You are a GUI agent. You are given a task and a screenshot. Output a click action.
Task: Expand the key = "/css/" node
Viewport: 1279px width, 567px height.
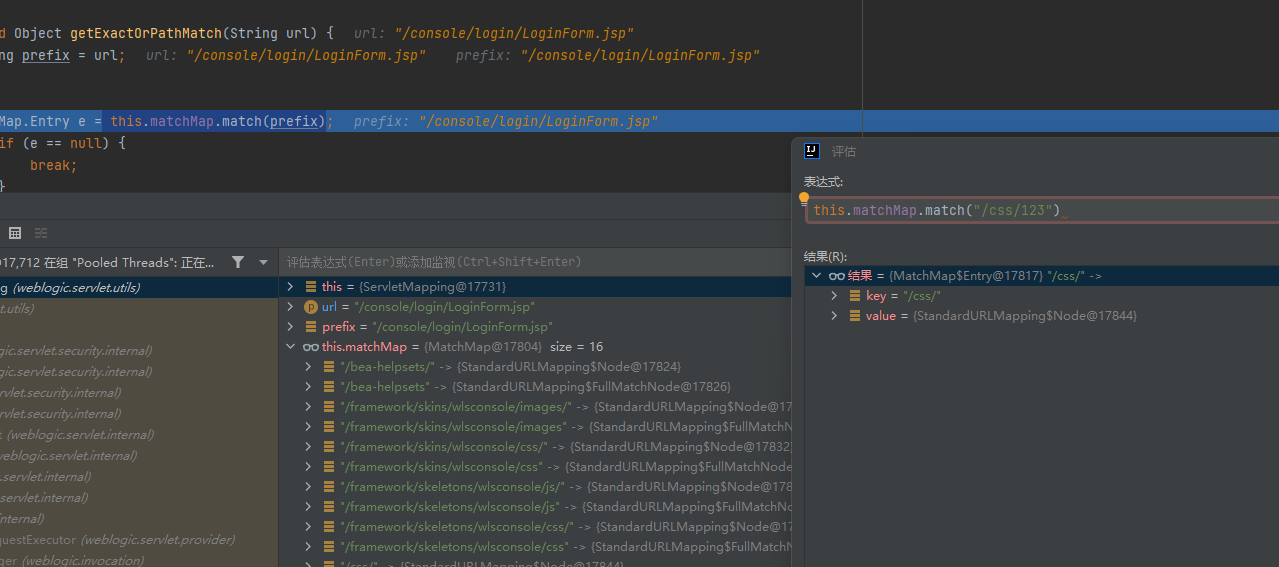[x=835, y=296]
